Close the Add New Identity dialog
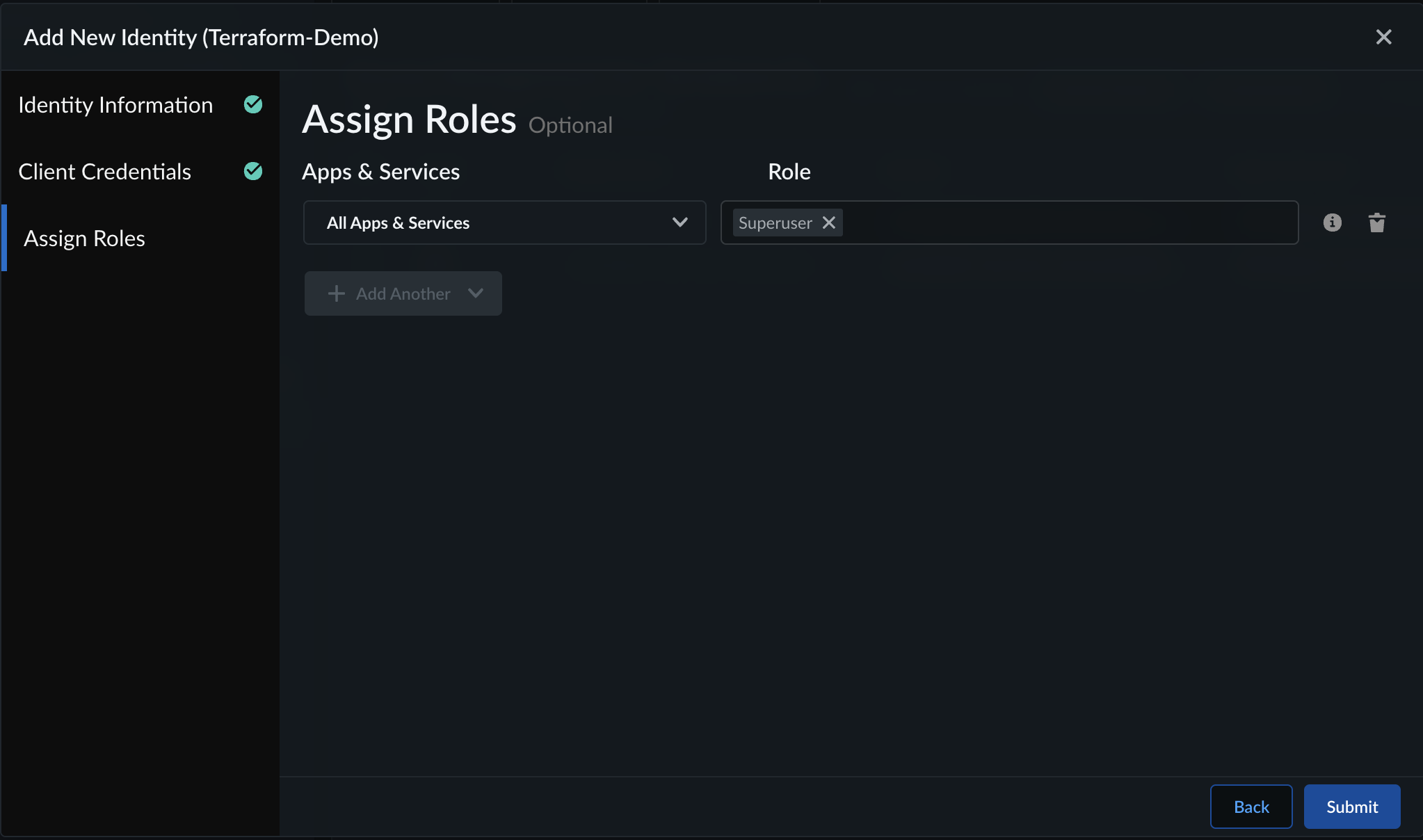The image size is (1423, 840). point(1383,37)
